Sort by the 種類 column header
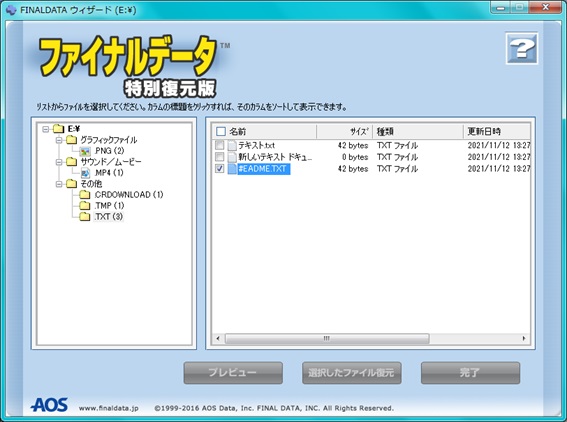The width and height of the screenshot is (567, 422). (x=418, y=131)
